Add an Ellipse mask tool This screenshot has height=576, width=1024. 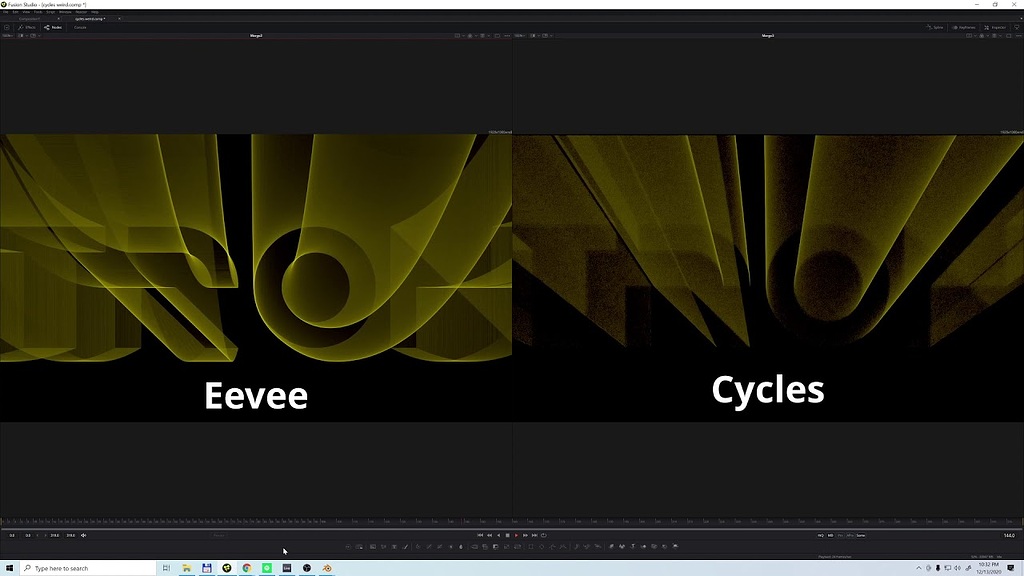coord(541,547)
